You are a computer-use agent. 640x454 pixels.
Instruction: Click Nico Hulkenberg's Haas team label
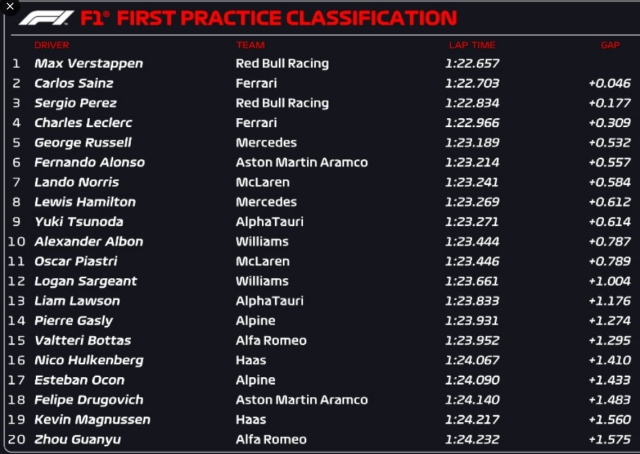pyautogui.click(x=250, y=360)
